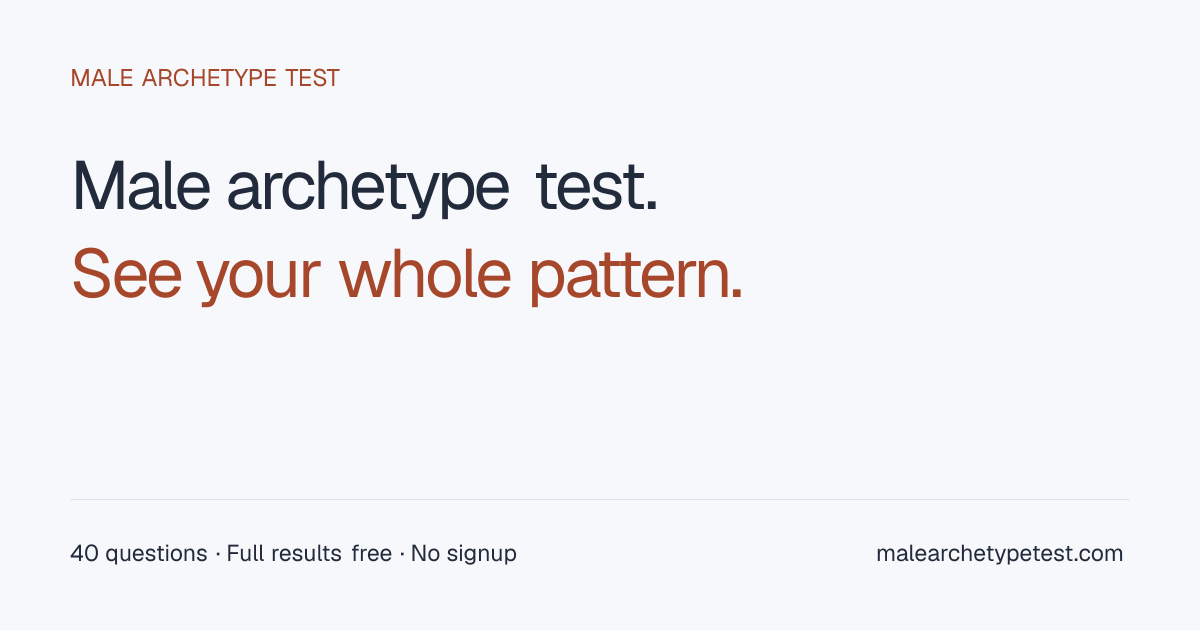The height and width of the screenshot is (630, 1200).
Task: Click the red MALE ARCHETYPE TEST label
Action: tap(205, 78)
